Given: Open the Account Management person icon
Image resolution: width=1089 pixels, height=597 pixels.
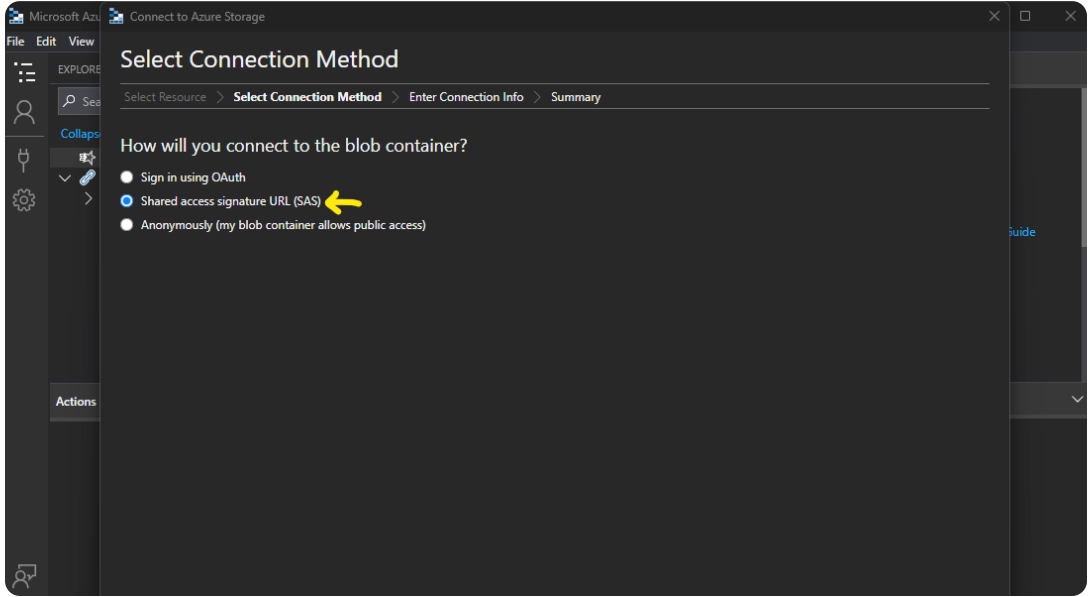Looking at the screenshot, I should pos(25,112).
